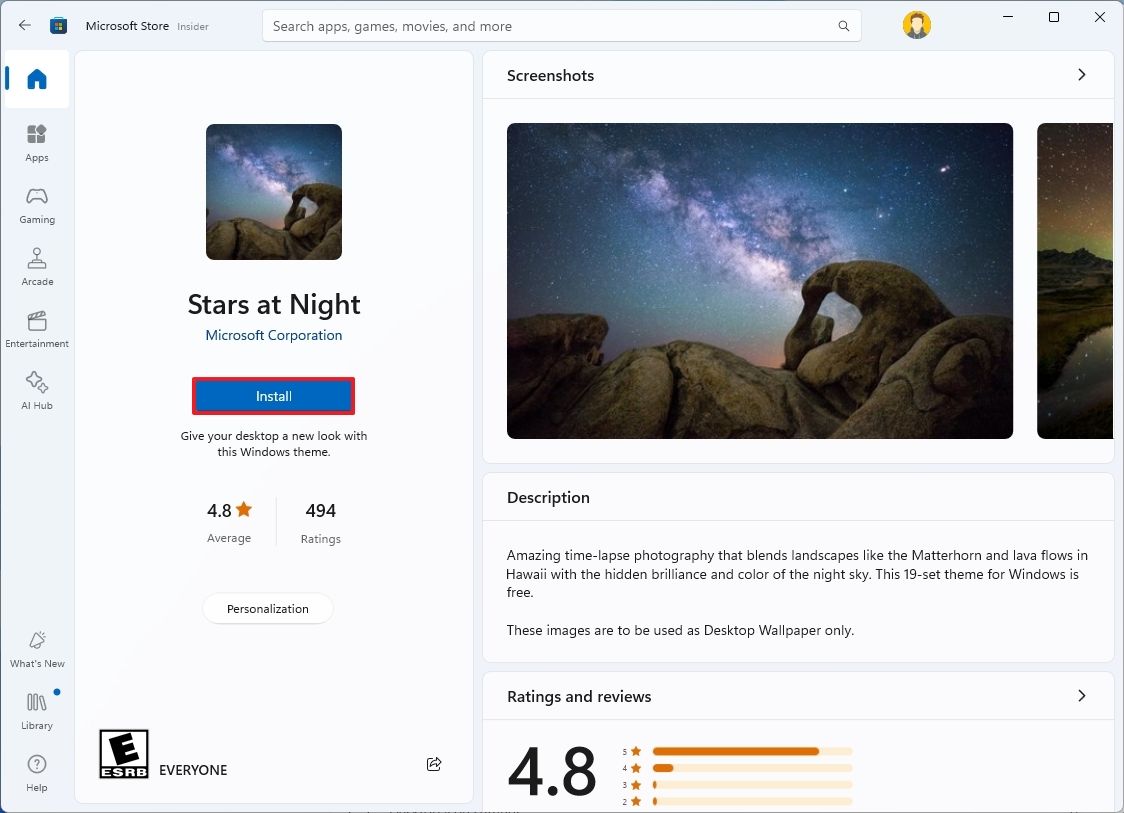Open the Personalization category tag
This screenshot has height=813, width=1124.
267,608
